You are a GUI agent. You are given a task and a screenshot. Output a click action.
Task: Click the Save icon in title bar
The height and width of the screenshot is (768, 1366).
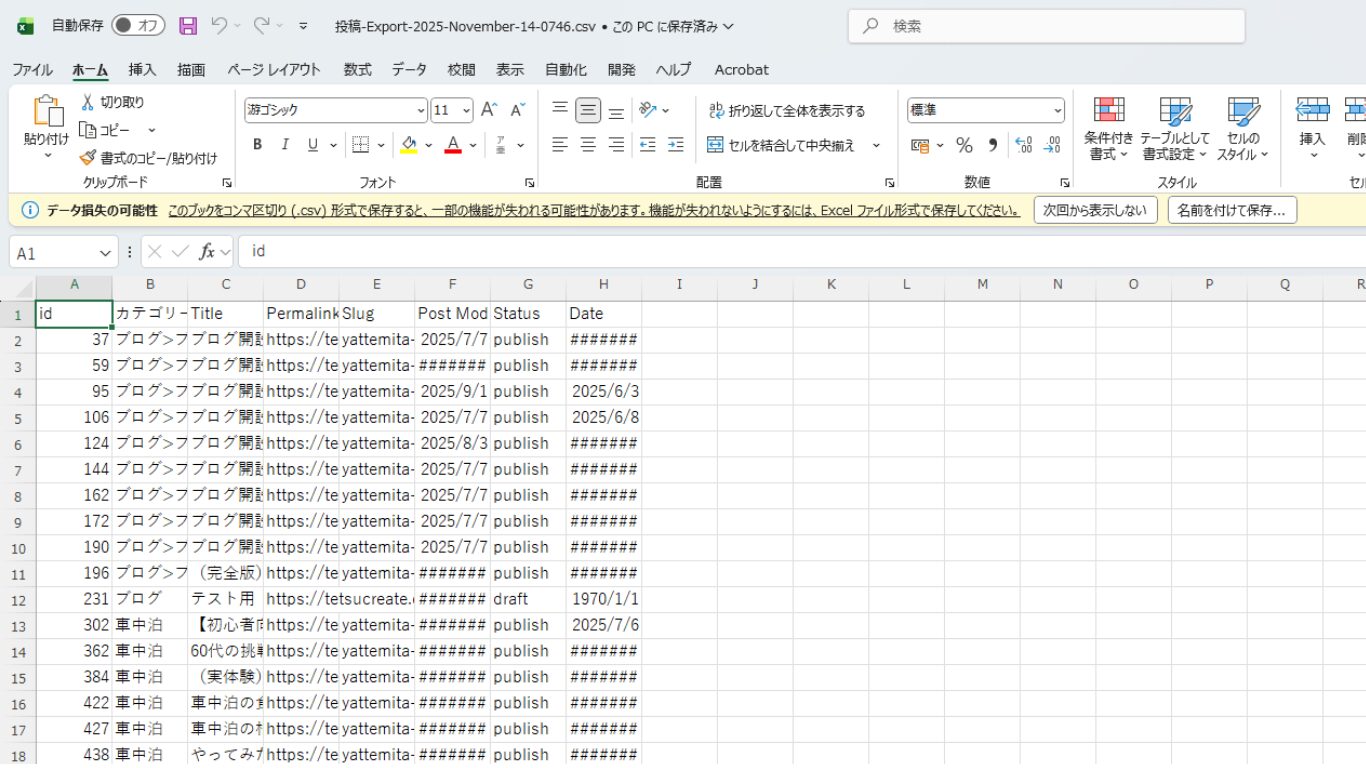(x=188, y=26)
